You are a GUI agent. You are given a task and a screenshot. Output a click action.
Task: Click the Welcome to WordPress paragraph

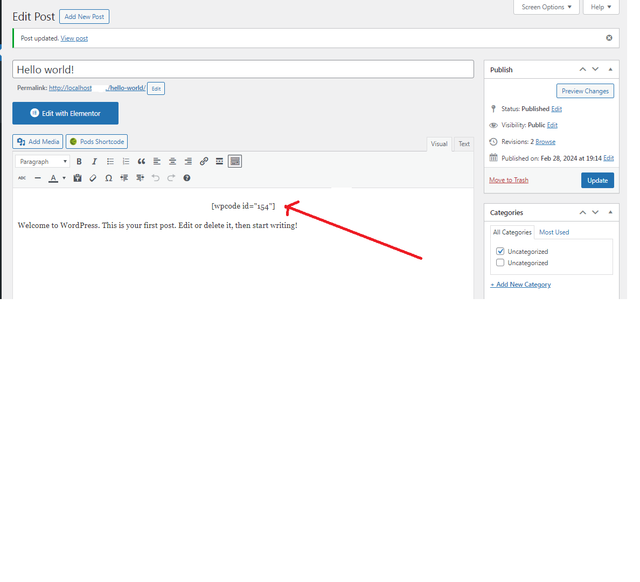pos(158,225)
